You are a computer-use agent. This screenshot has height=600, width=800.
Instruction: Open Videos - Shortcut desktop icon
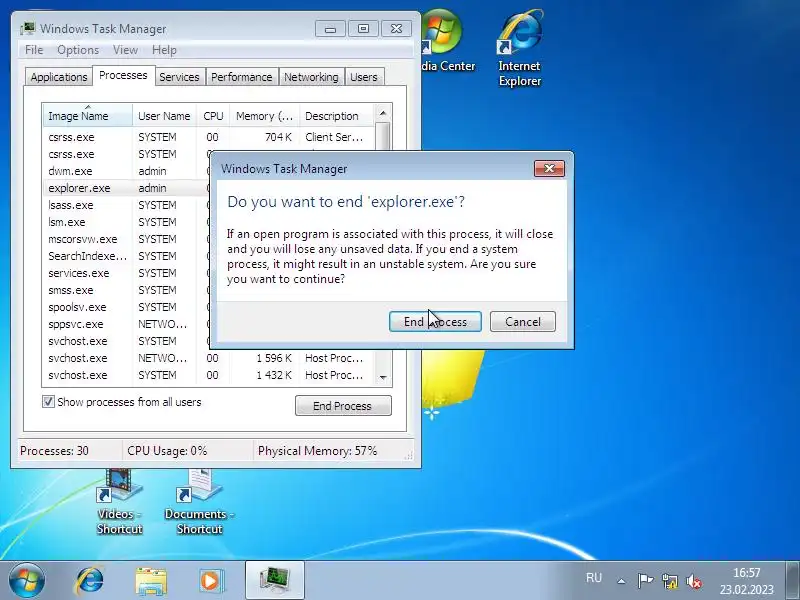pos(119,502)
